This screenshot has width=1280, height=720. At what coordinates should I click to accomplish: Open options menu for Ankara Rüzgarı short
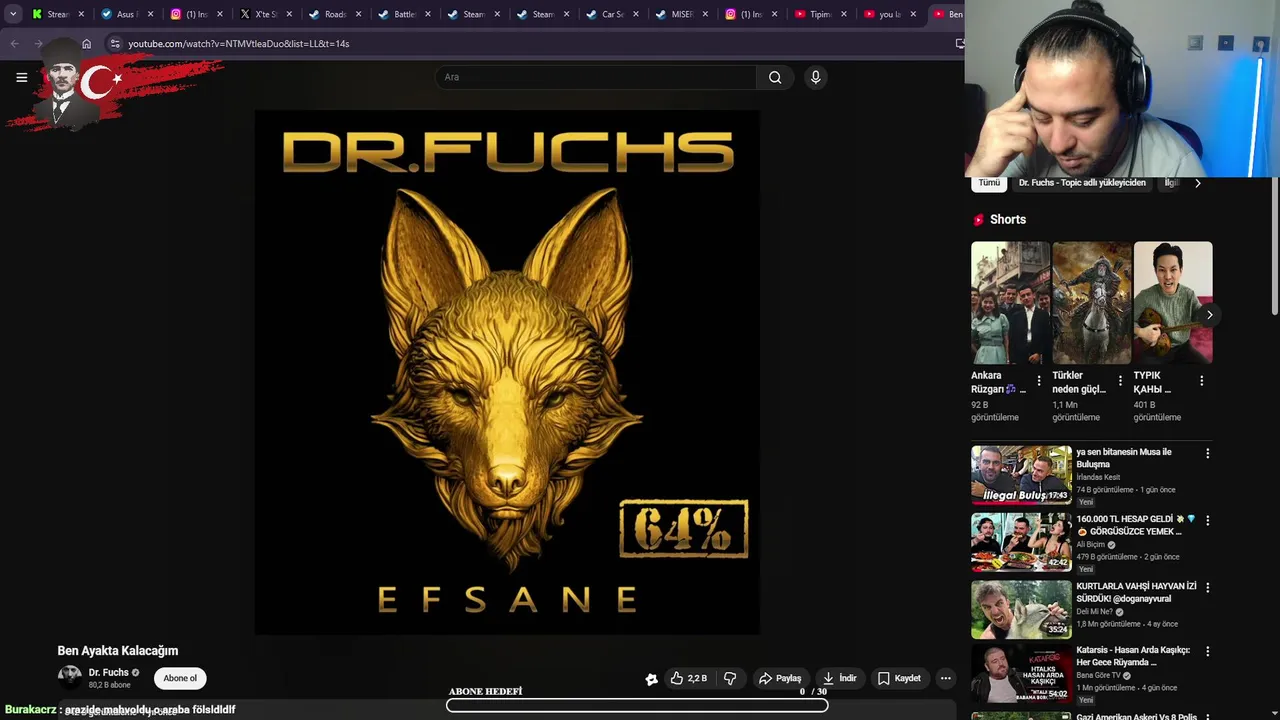[1039, 381]
